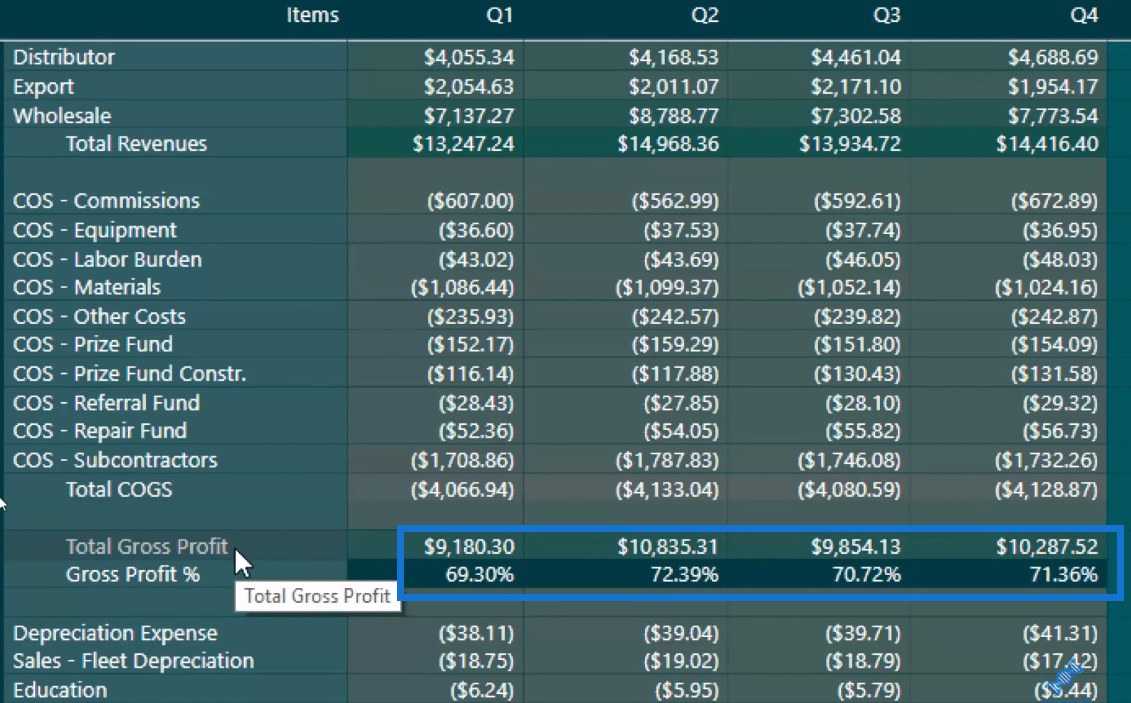Click Depreciation Expense Q2 value ($39.04)
The image size is (1131, 703).
pyautogui.click(x=682, y=633)
